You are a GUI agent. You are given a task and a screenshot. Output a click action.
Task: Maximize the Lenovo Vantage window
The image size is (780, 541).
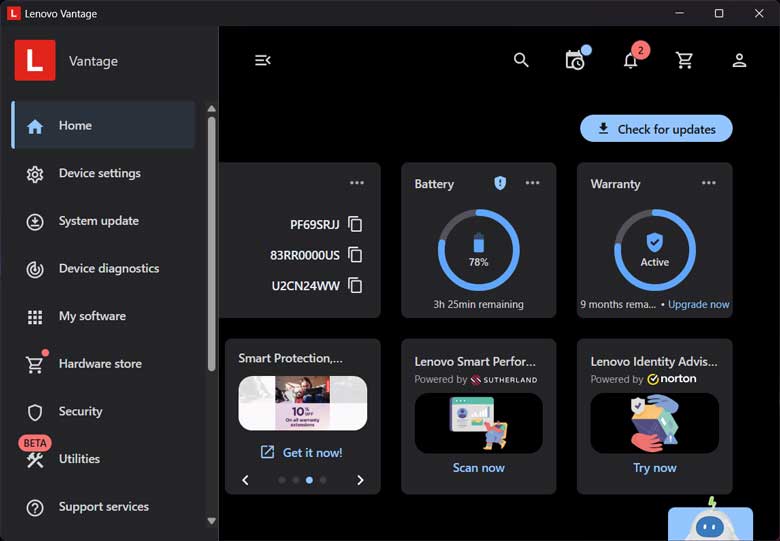[x=719, y=13]
